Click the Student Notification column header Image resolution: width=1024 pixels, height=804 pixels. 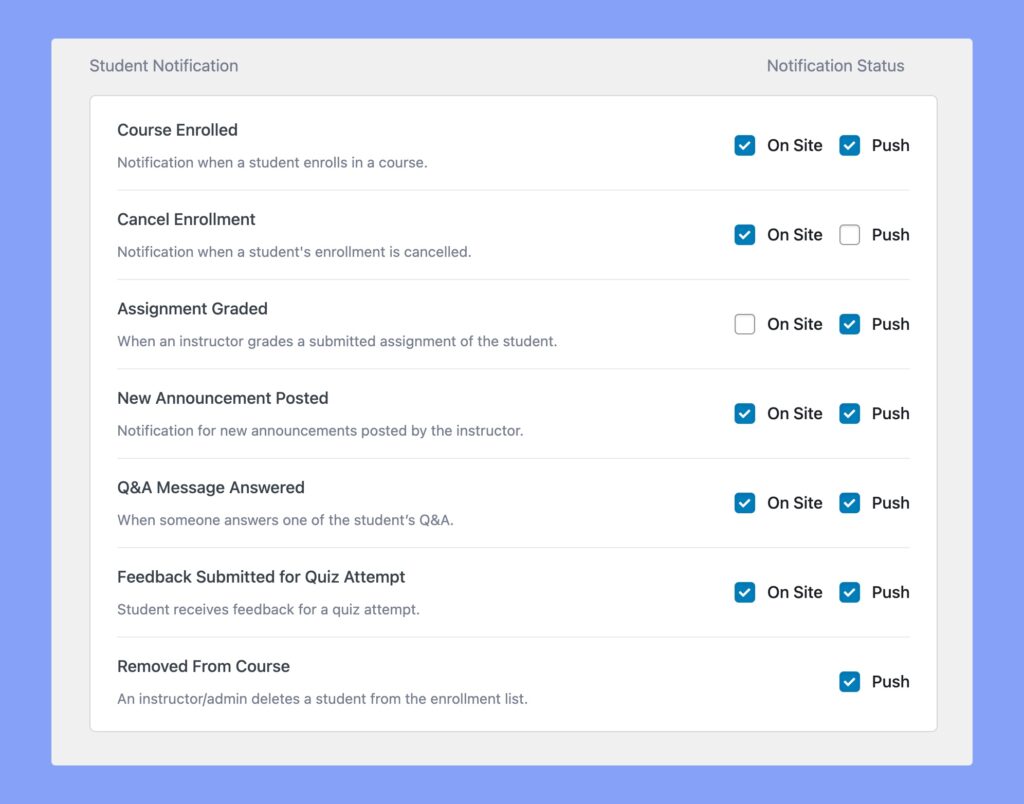(x=163, y=65)
